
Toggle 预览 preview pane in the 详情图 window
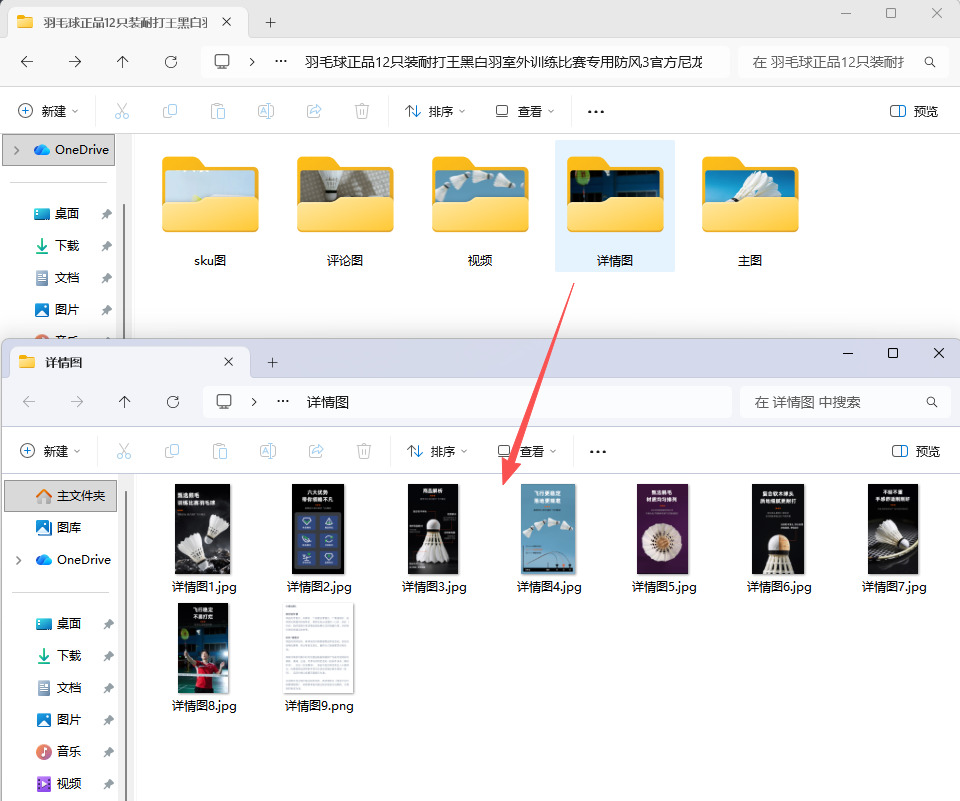click(915, 451)
